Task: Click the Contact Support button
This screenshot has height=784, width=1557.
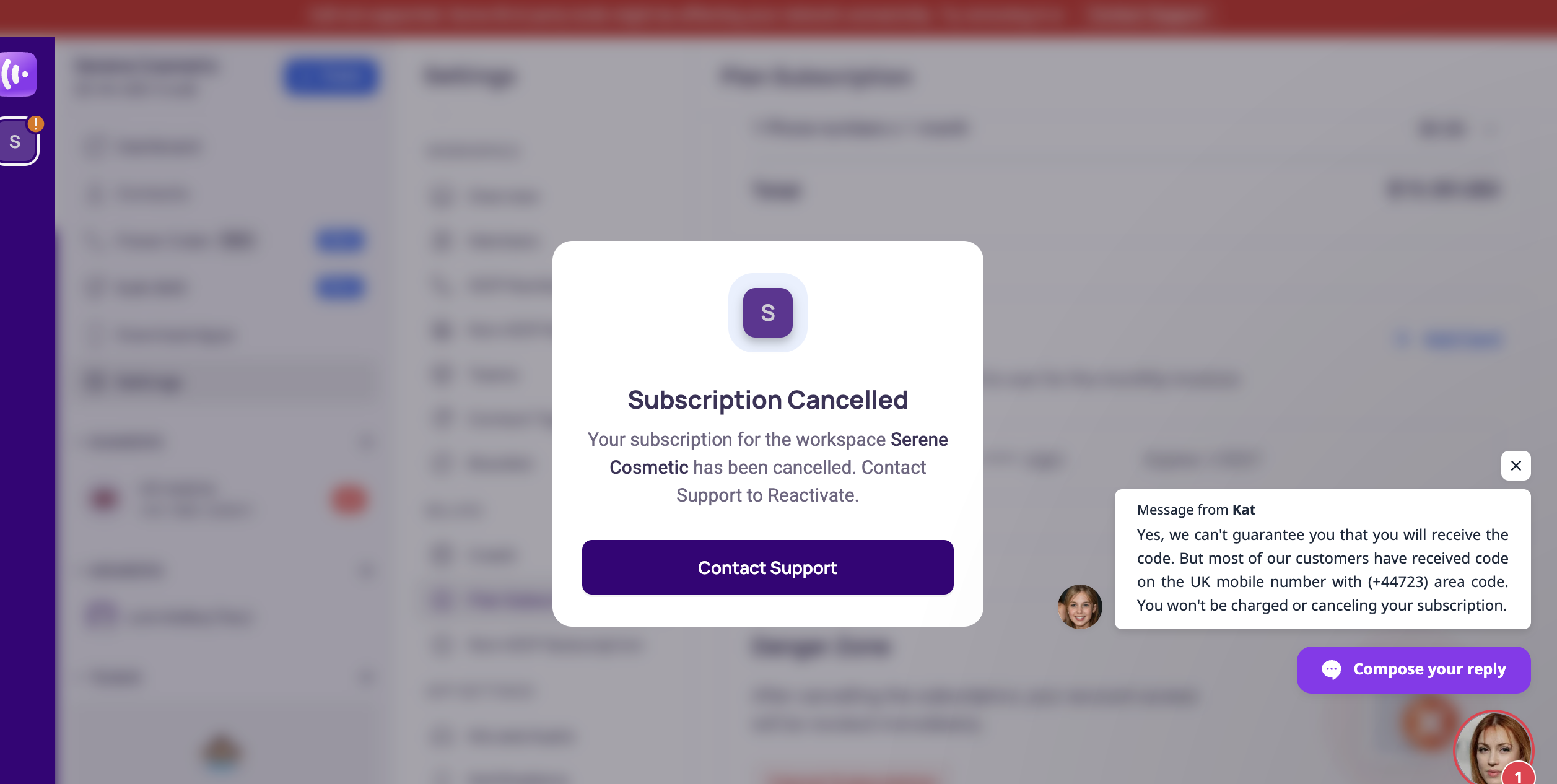Action: pos(767,567)
